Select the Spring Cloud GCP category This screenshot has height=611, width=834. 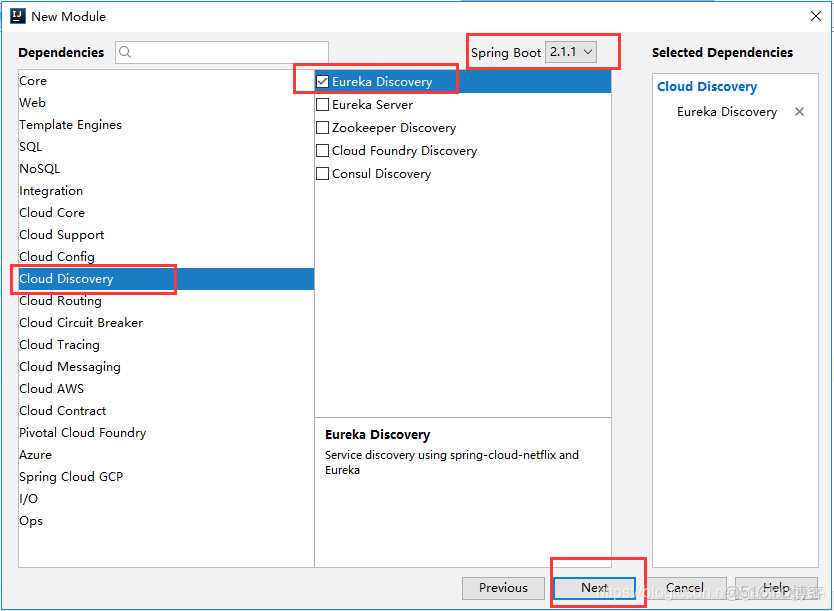71,477
